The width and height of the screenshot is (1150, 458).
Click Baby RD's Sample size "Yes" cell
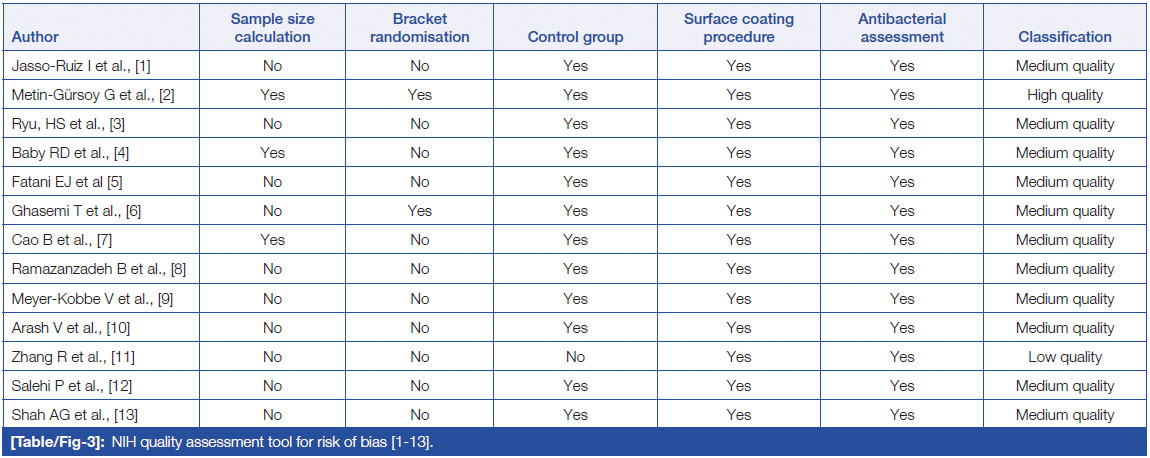click(270, 153)
